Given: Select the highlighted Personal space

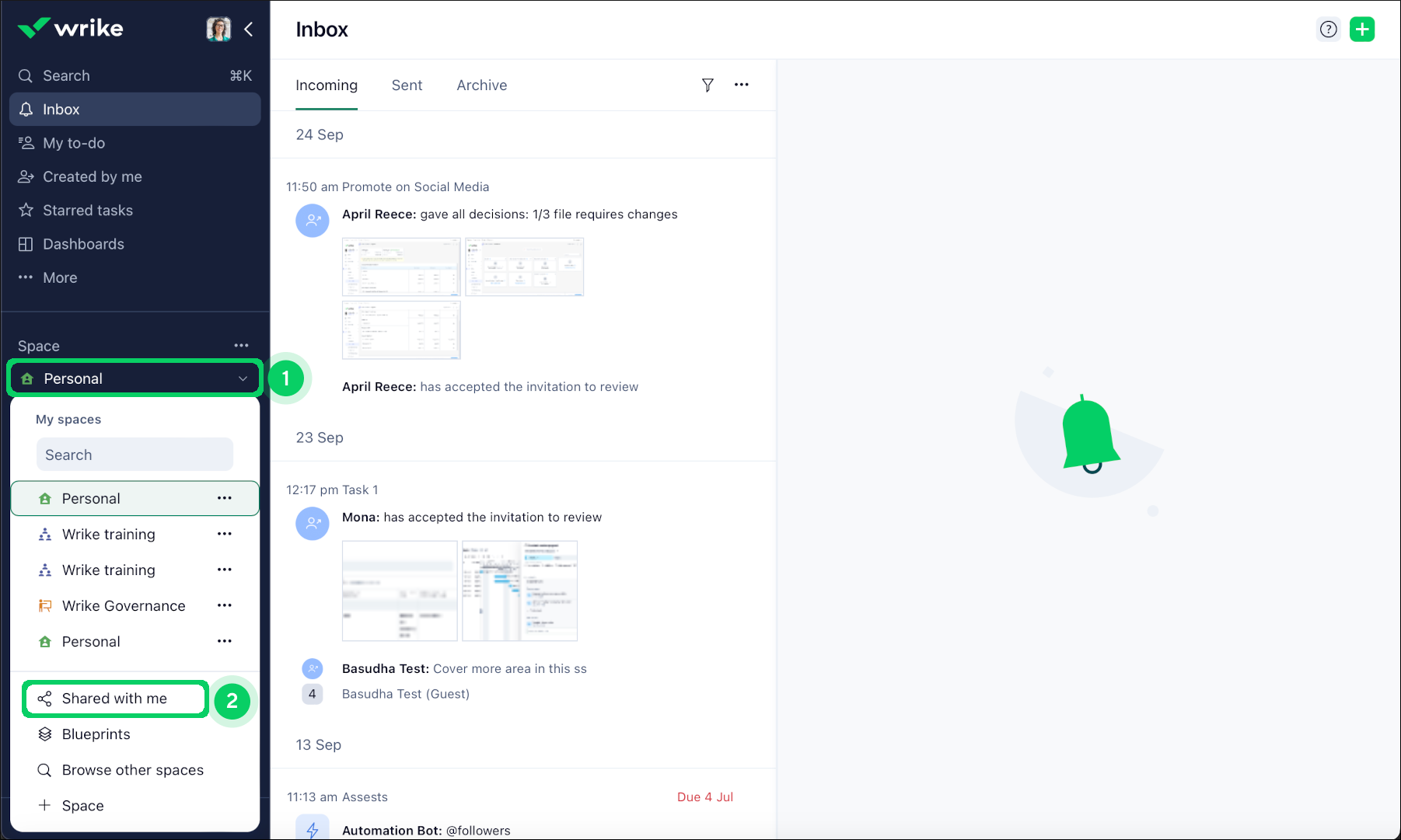Looking at the screenshot, I should point(135,498).
